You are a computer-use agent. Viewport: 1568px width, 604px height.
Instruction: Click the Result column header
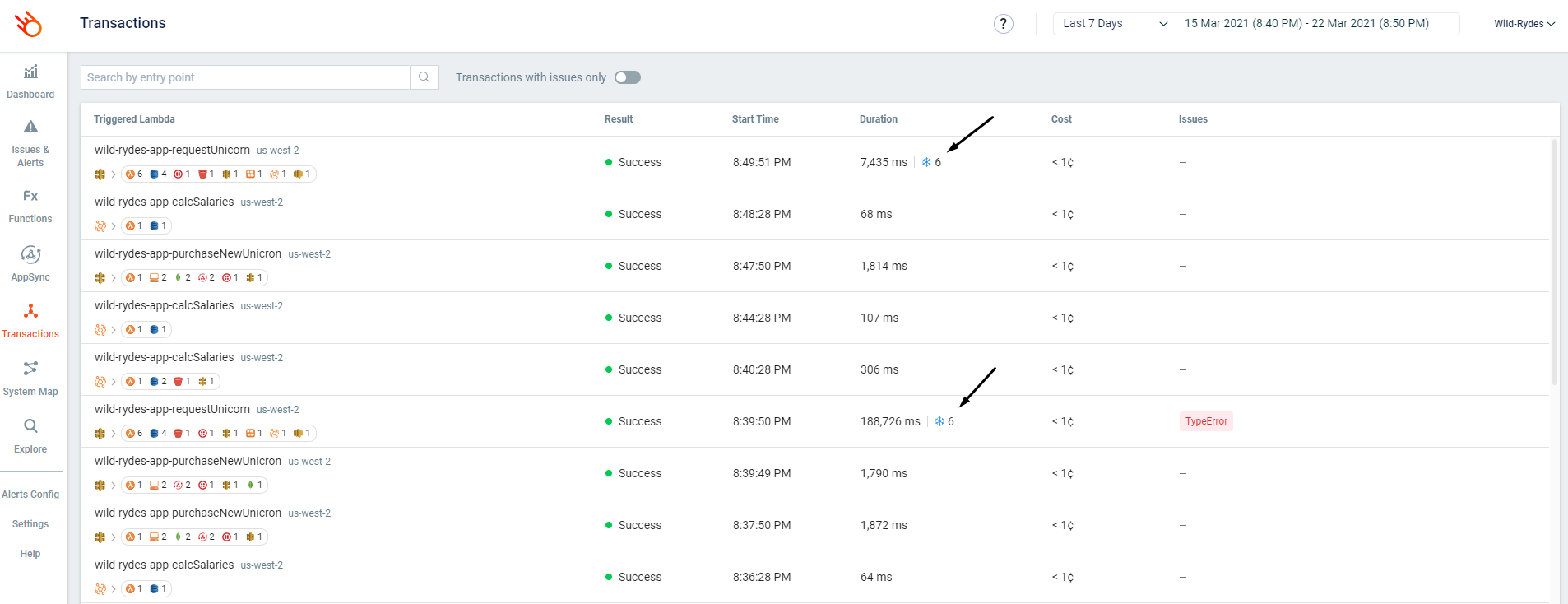click(x=619, y=119)
